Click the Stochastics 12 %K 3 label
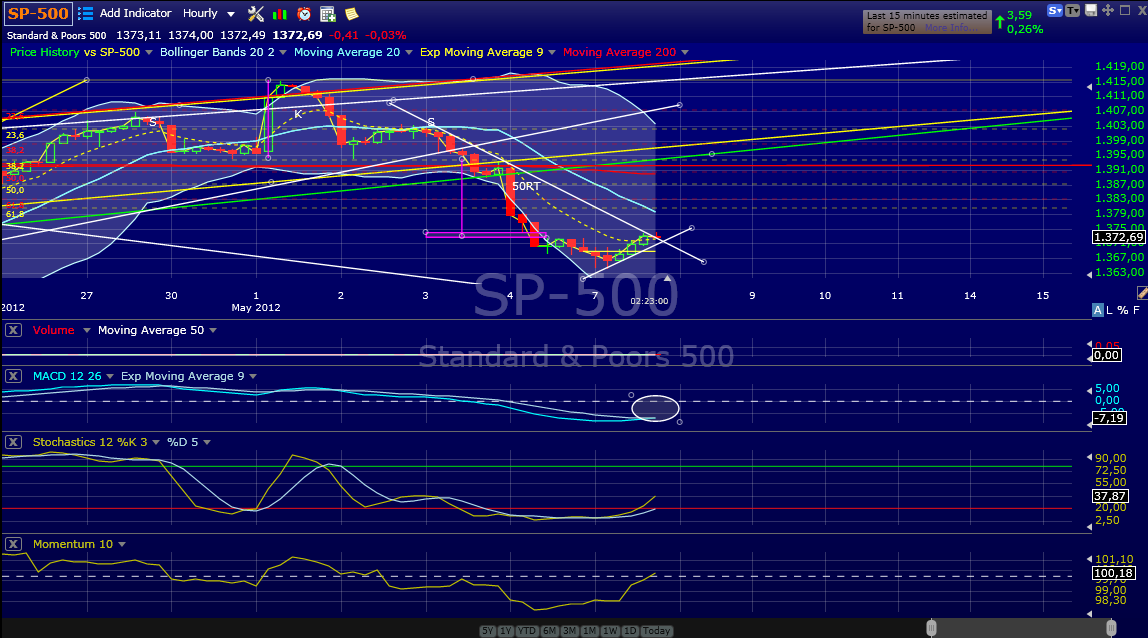 point(90,442)
